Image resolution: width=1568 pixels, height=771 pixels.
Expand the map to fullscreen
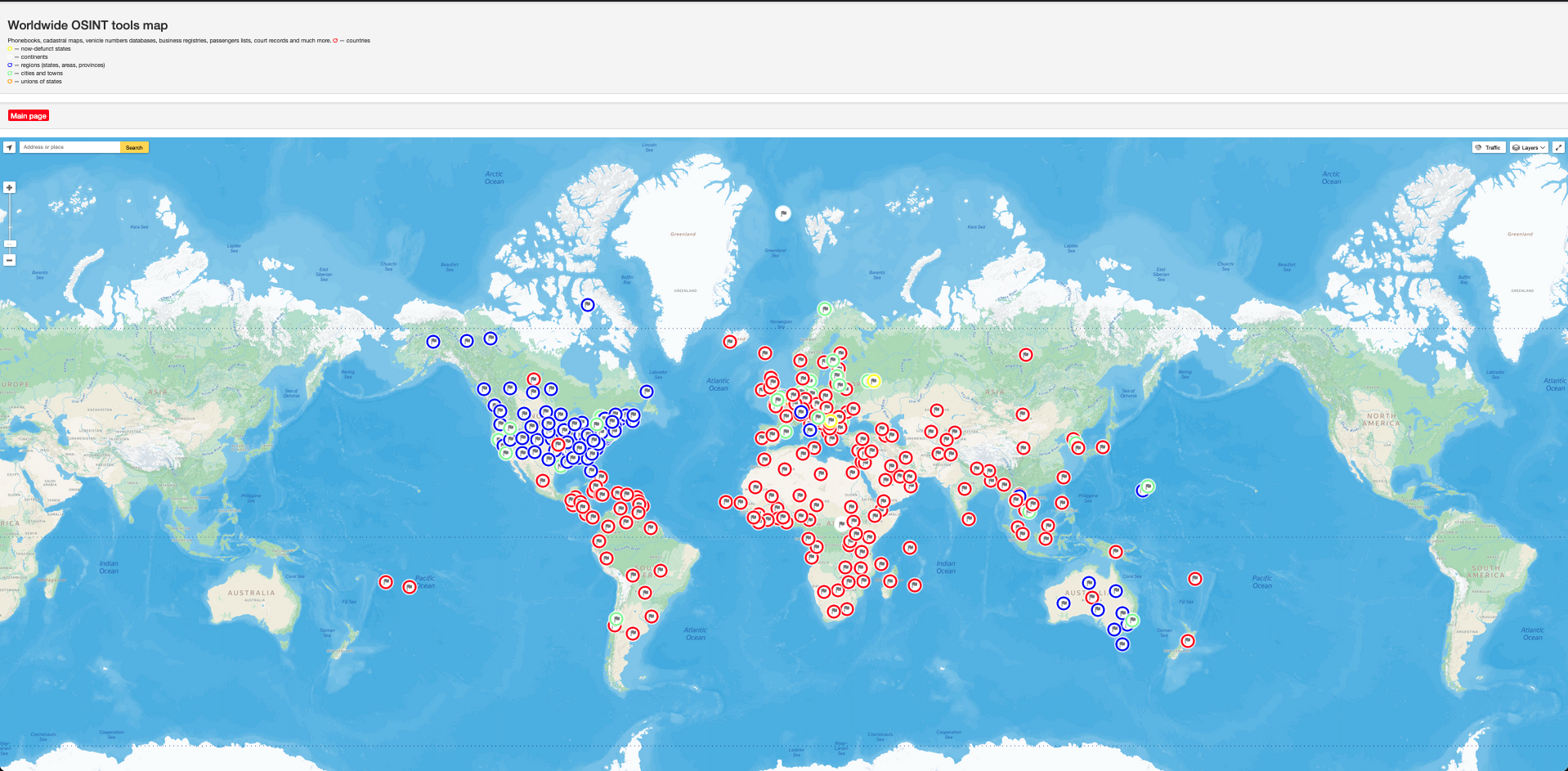(x=1558, y=148)
